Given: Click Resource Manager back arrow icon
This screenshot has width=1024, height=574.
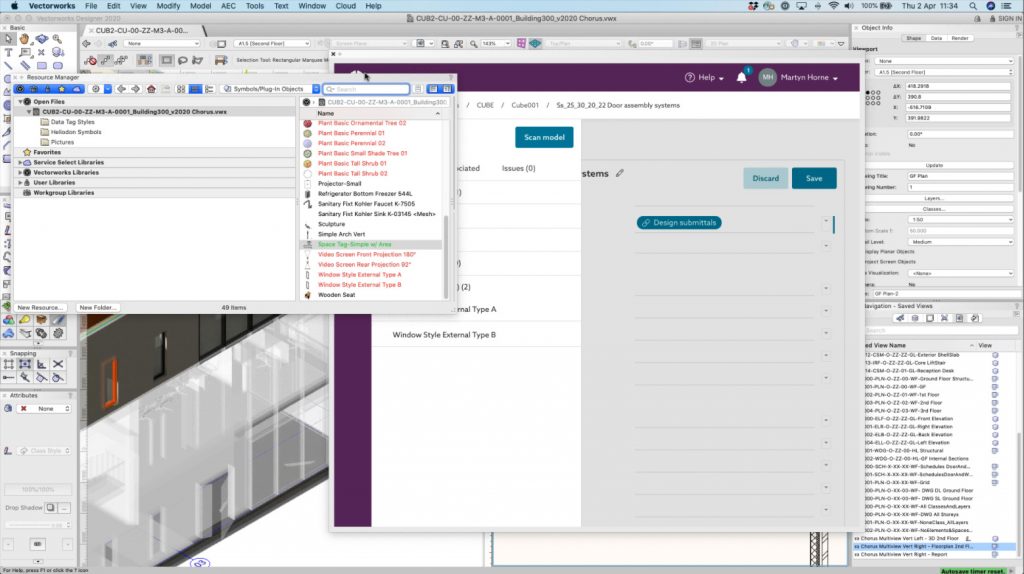Looking at the screenshot, I should [x=121, y=89].
